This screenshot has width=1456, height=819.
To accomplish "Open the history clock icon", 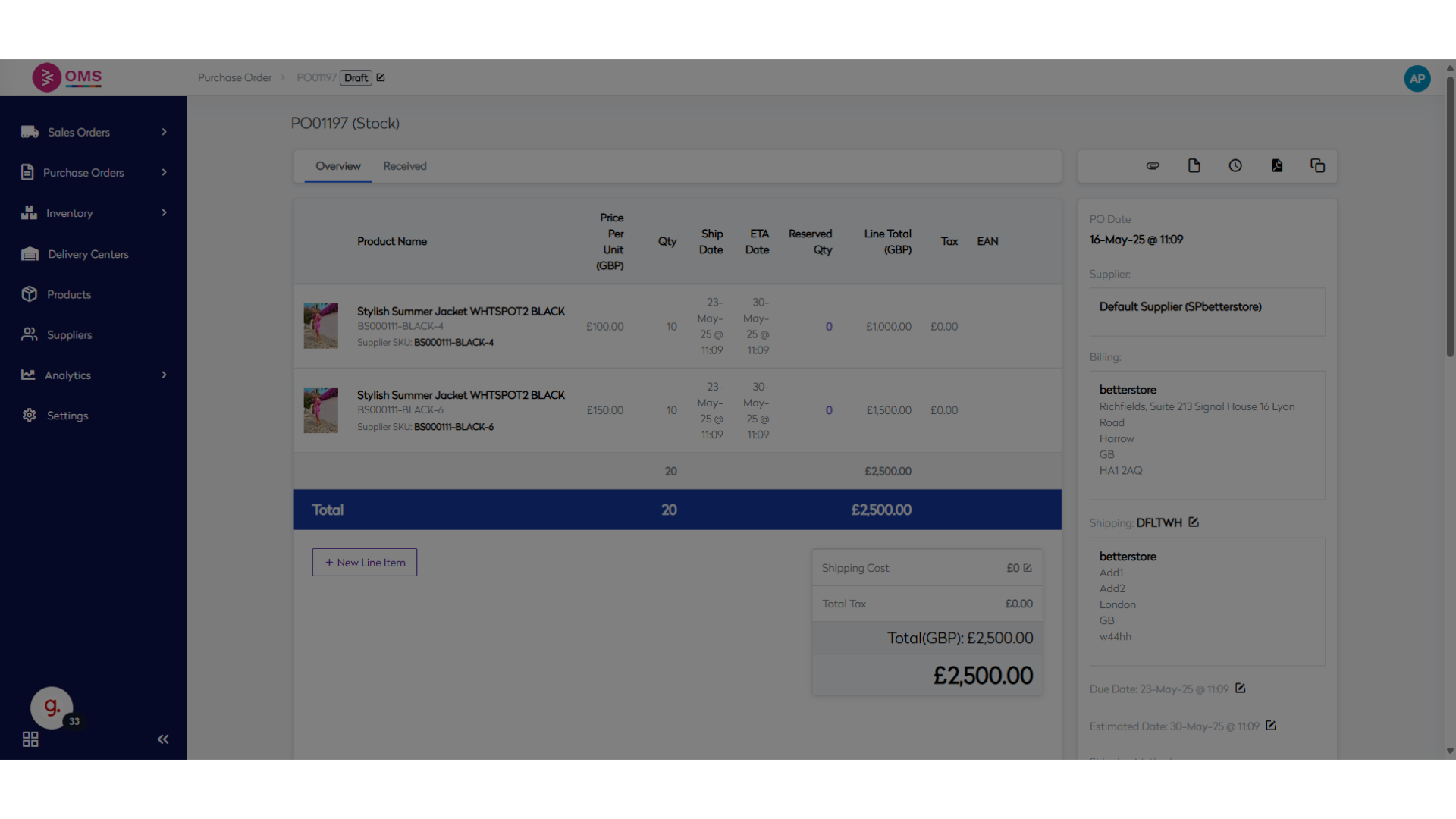I will [1235, 166].
